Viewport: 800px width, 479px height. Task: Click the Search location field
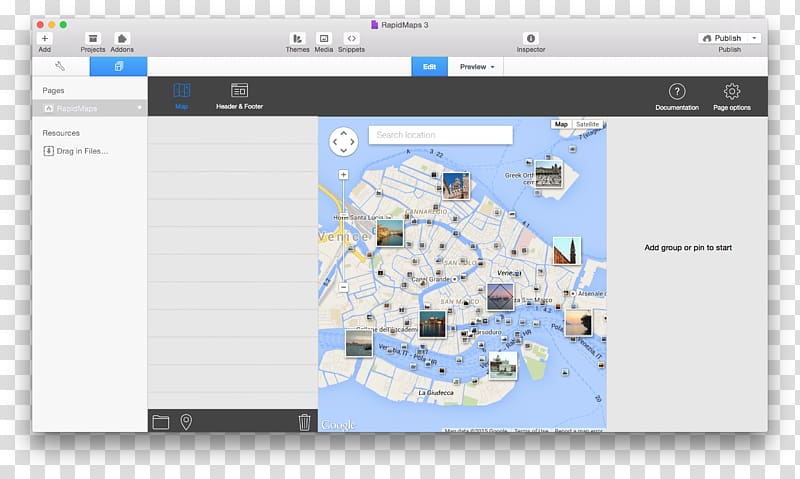(x=440, y=135)
